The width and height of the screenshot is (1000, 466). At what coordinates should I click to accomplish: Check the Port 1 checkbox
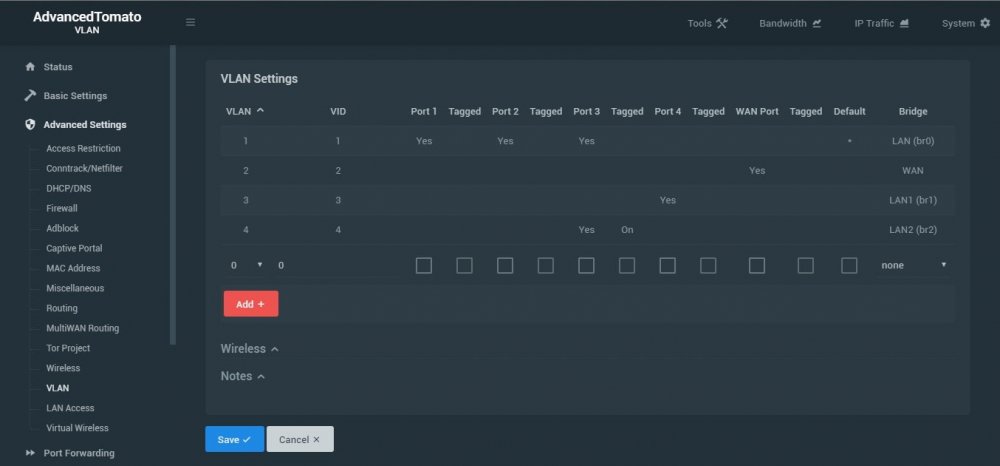click(x=423, y=265)
